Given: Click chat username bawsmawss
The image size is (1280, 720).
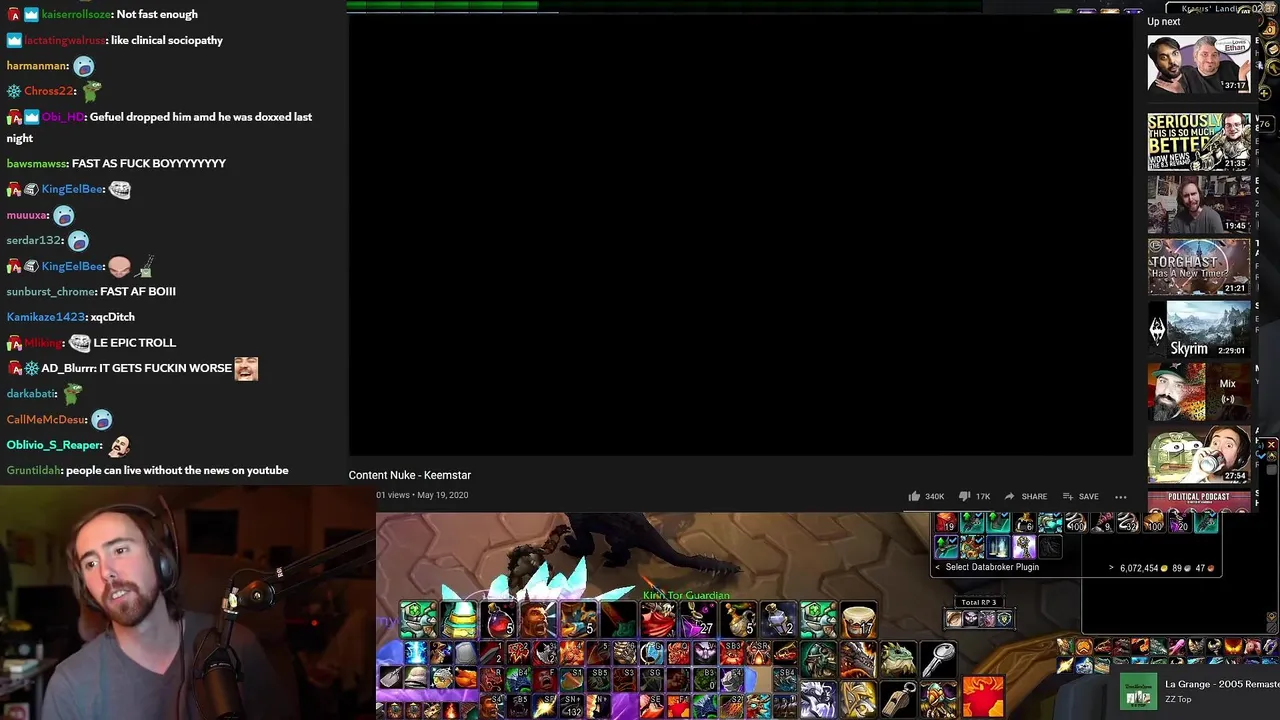Looking at the screenshot, I should point(36,163).
